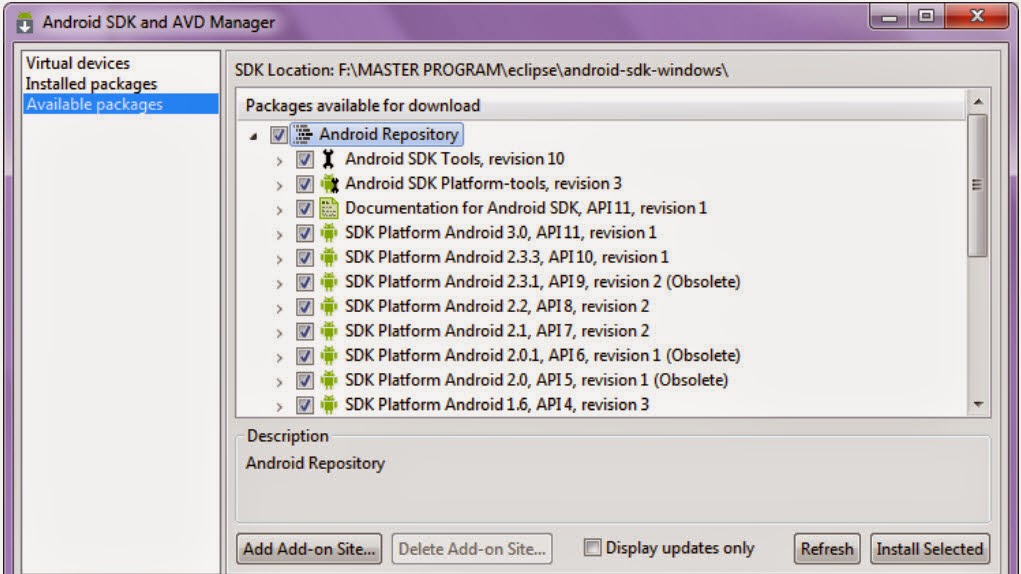The height and width of the screenshot is (574, 1021).
Task: Select 'SDK Platform Android 2.1, API 7' row
Action: (x=497, y=331)
